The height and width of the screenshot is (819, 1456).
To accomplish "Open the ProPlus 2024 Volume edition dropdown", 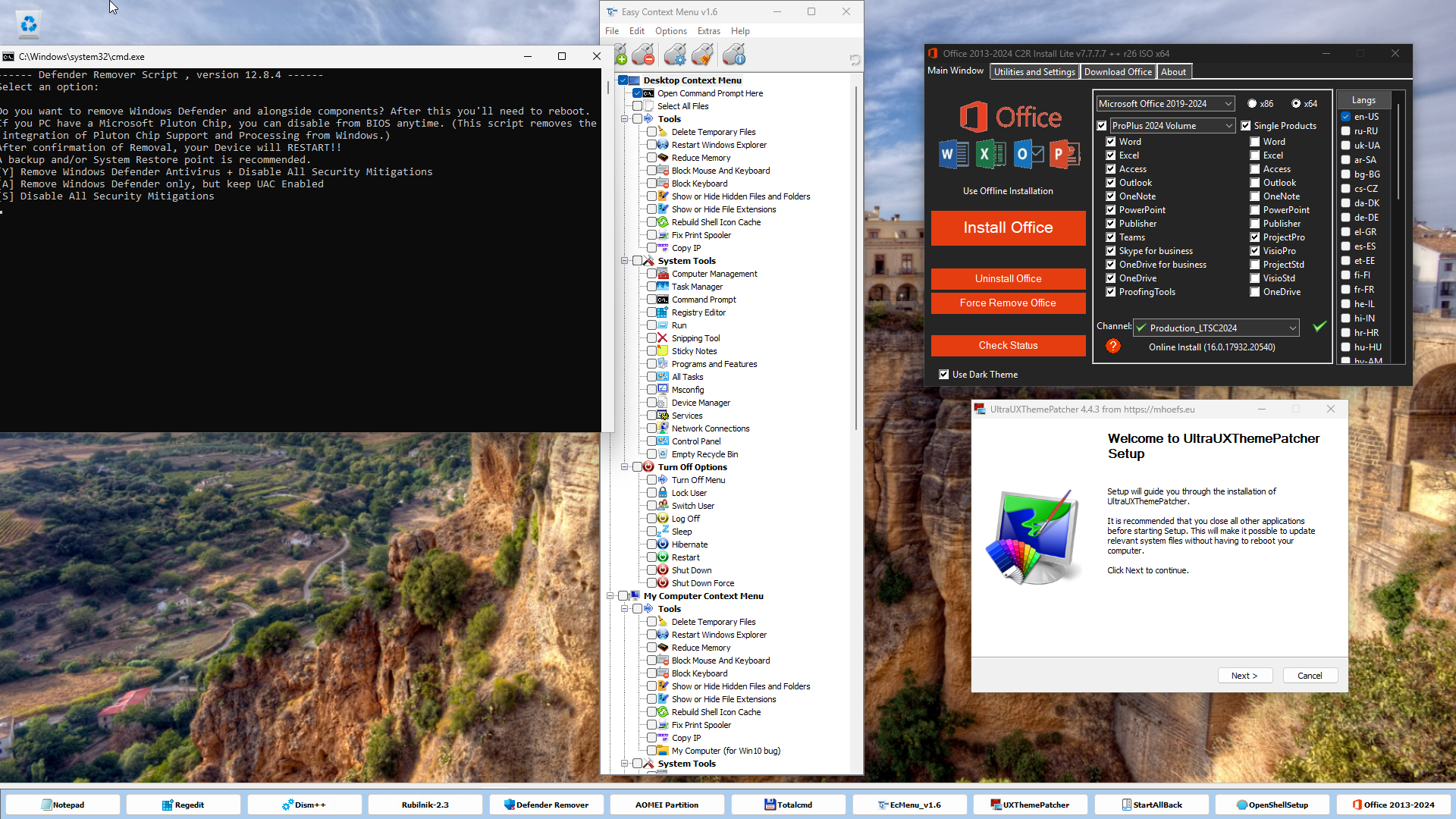I will 1172,126.
